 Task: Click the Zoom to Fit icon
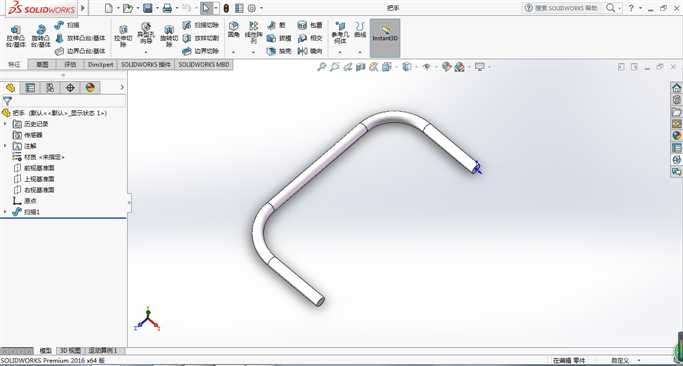[x=321, y=67]
